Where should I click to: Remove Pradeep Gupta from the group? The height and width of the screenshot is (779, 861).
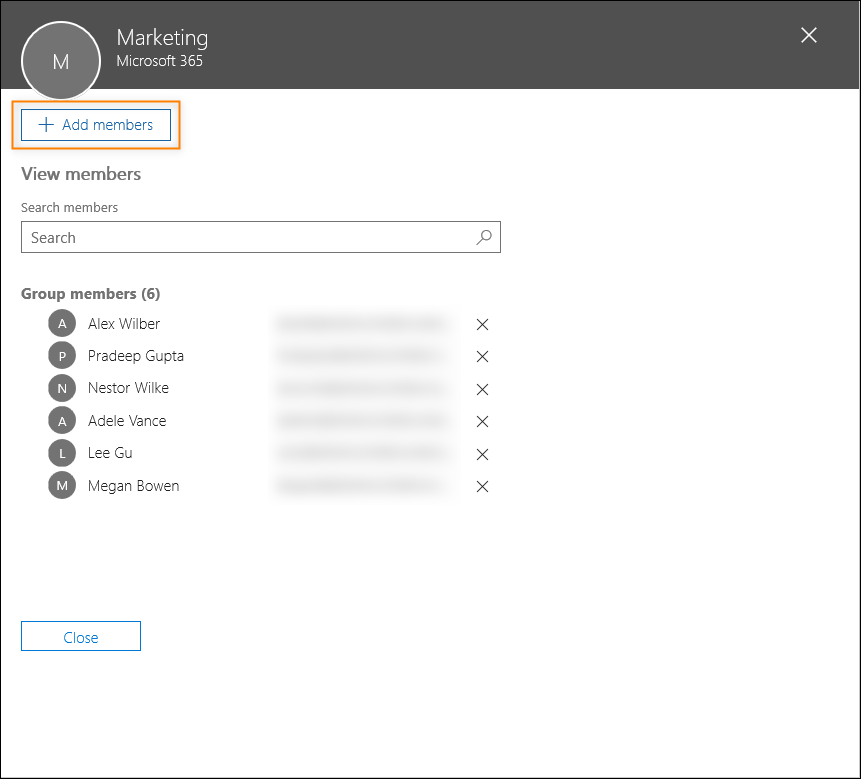(482, 356)
